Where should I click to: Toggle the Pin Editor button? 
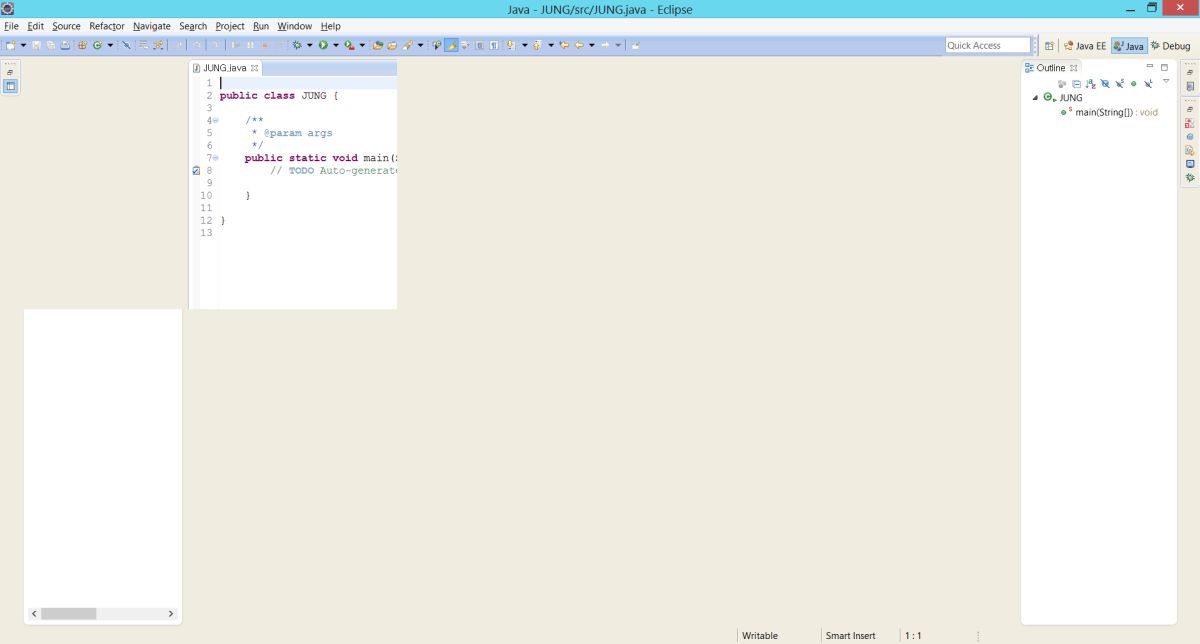click(635, 45)
